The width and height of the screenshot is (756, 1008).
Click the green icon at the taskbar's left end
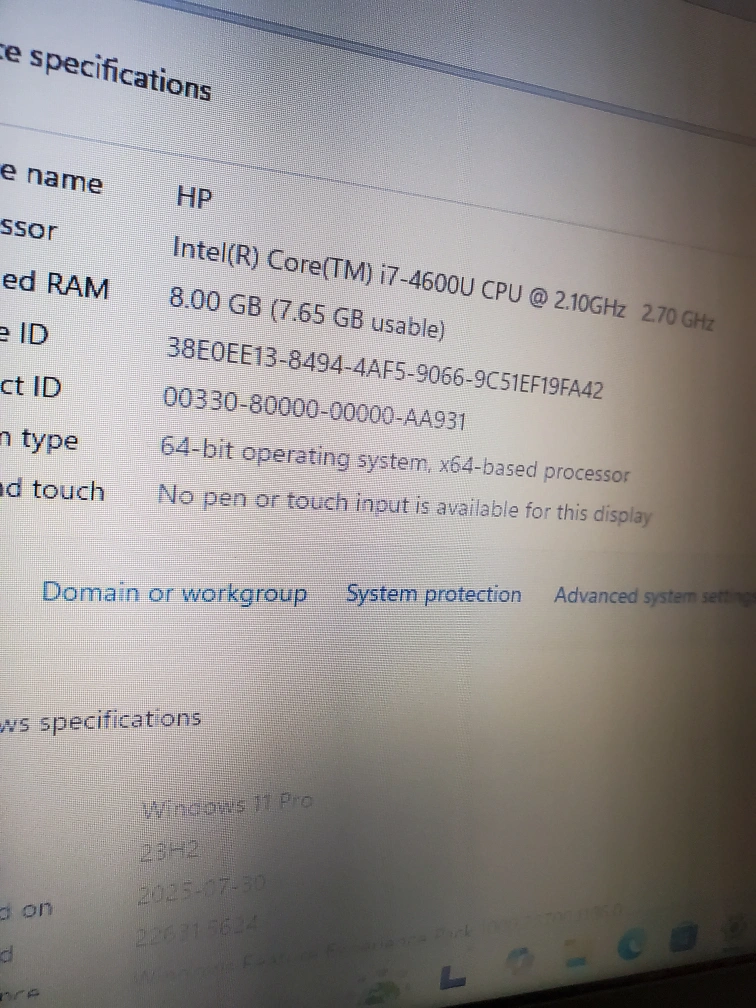click(x=381, y=993)
